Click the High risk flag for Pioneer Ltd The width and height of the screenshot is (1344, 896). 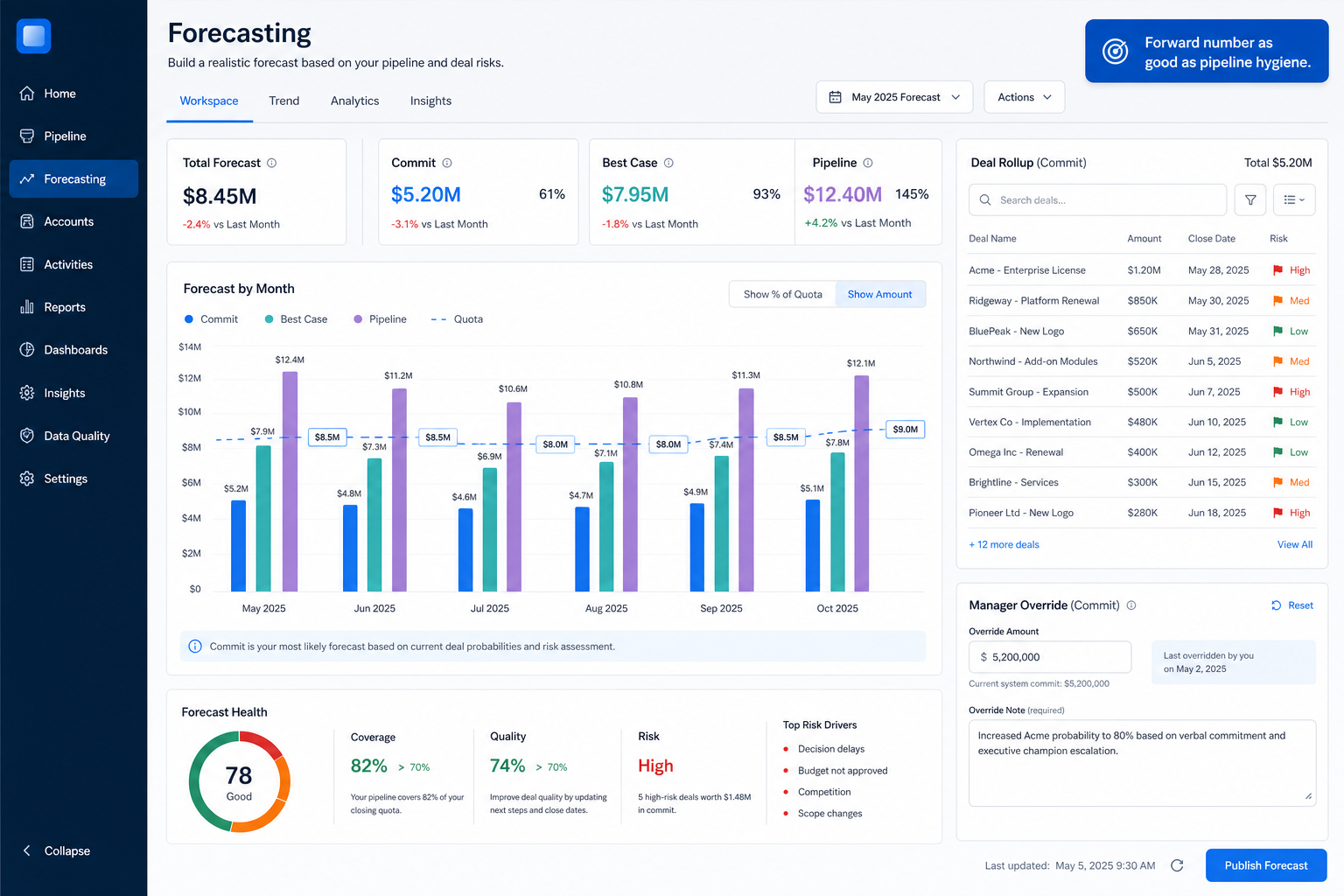(1278, 513)
